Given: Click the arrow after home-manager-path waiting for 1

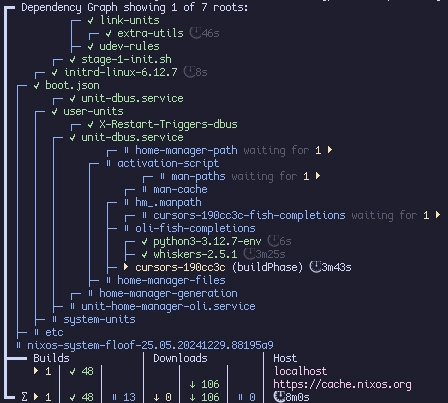Looking at the screenshot, I should click(330, 150).
